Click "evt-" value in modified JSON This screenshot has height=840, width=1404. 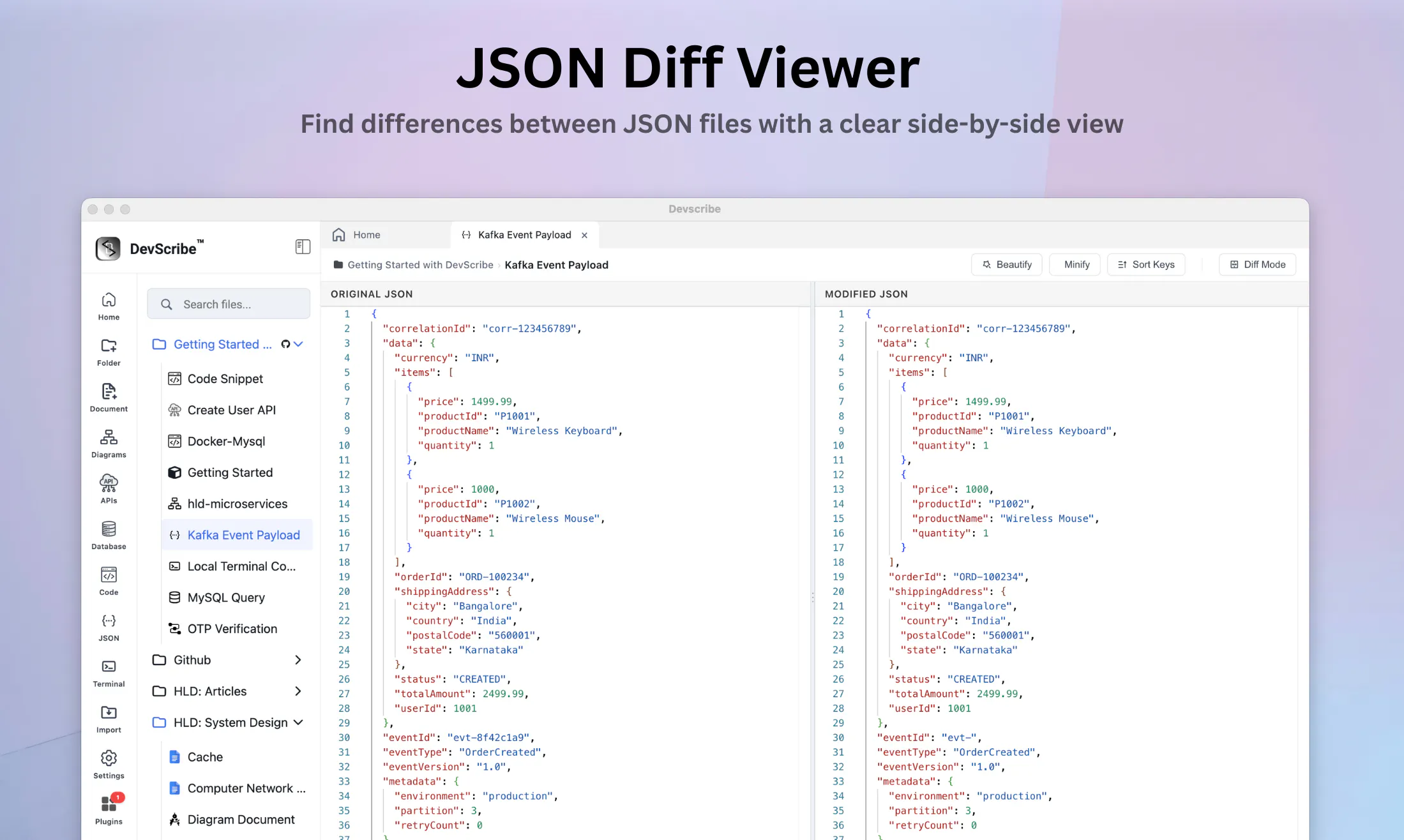(958, 738)
